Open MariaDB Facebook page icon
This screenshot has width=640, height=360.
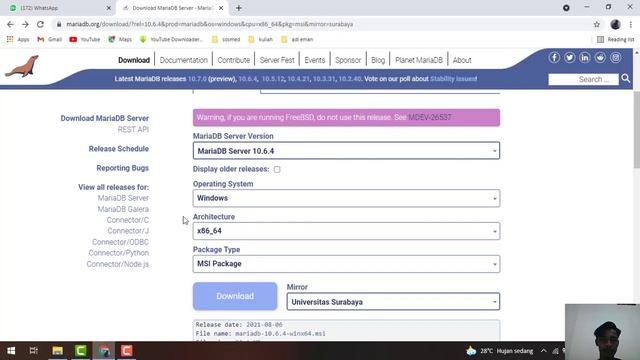554,58
